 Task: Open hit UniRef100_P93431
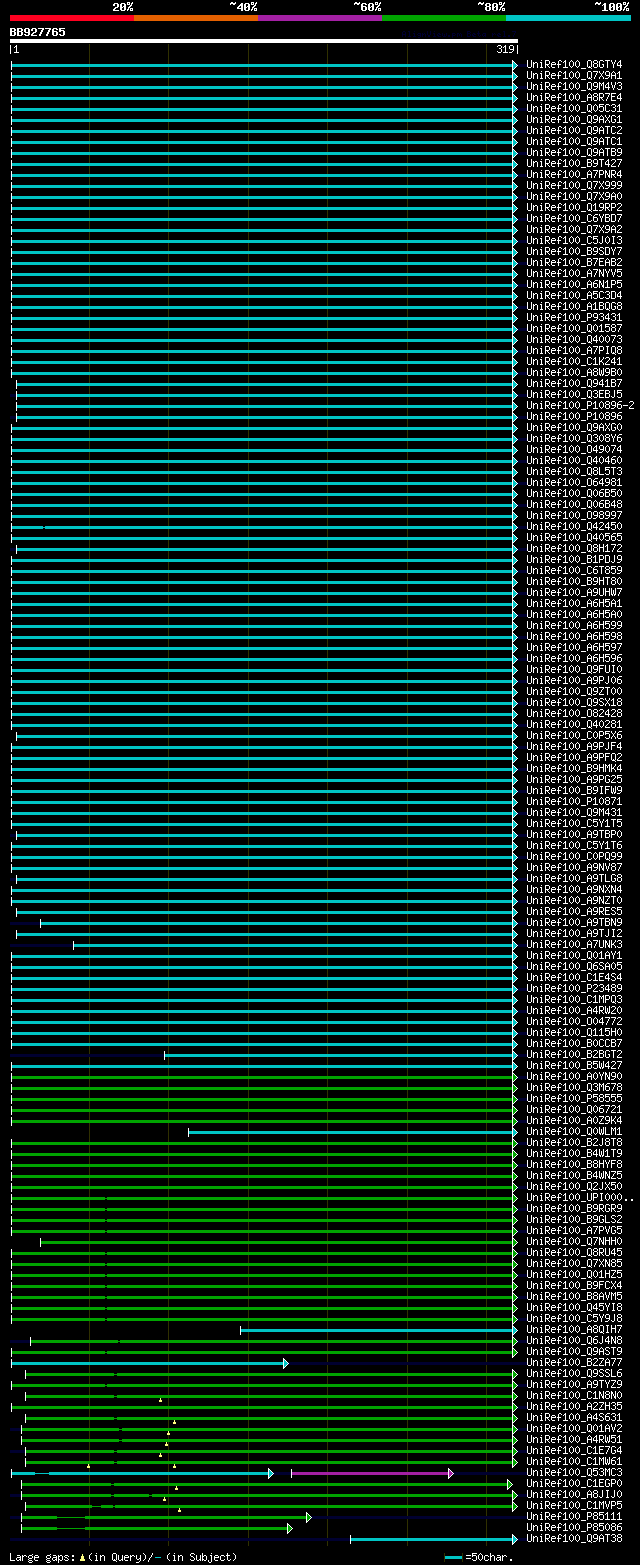[574, 318]
